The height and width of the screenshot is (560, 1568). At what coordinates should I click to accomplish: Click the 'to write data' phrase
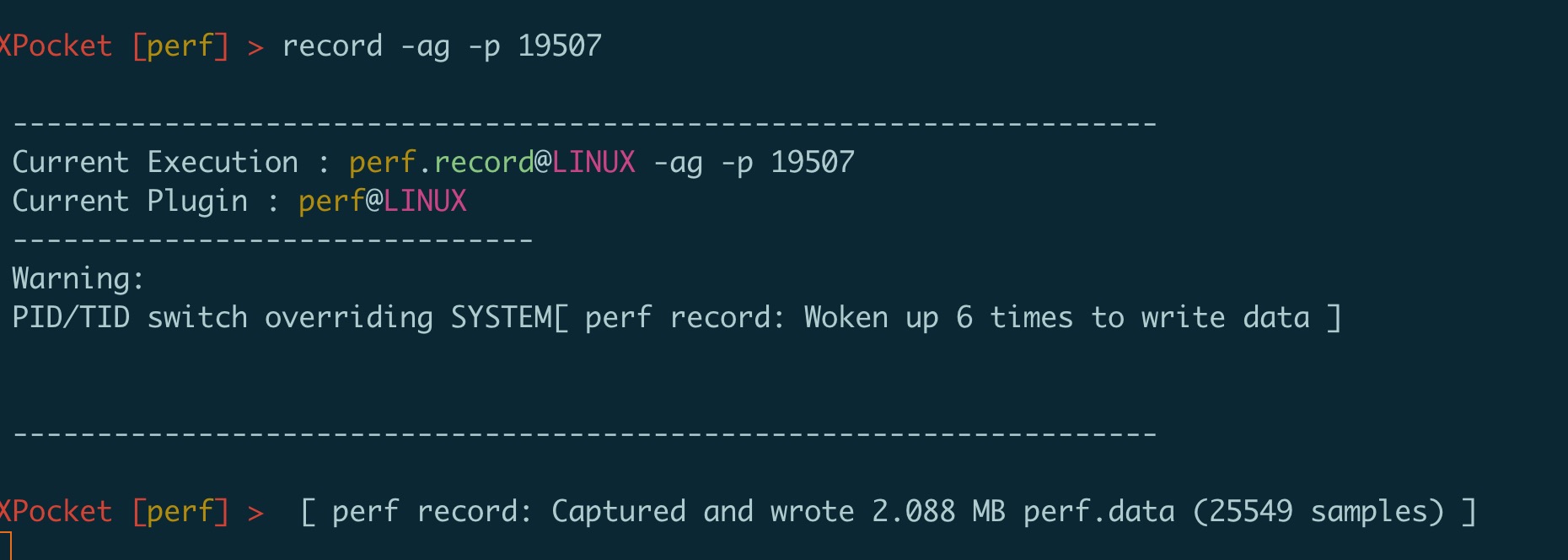click(x=1200, y=318)
